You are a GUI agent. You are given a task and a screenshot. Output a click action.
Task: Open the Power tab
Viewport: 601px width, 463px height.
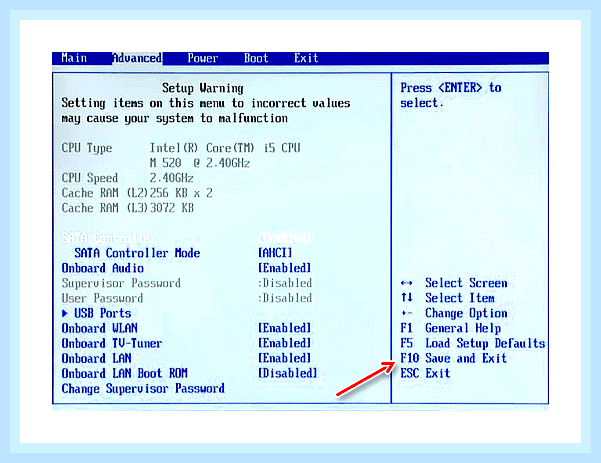203,58
